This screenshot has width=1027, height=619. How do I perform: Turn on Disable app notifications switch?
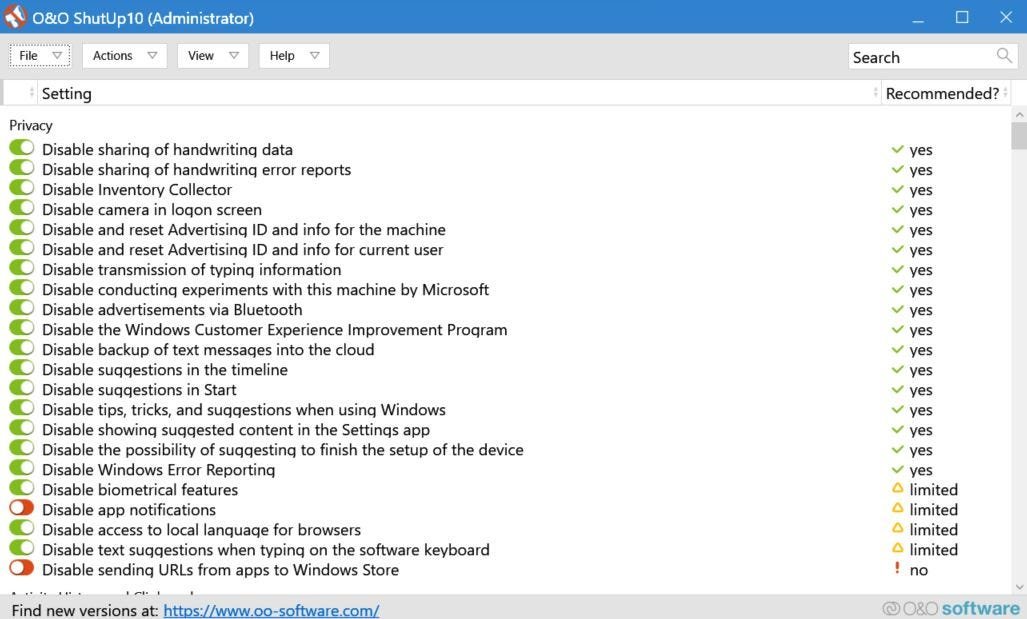[22, 508]
